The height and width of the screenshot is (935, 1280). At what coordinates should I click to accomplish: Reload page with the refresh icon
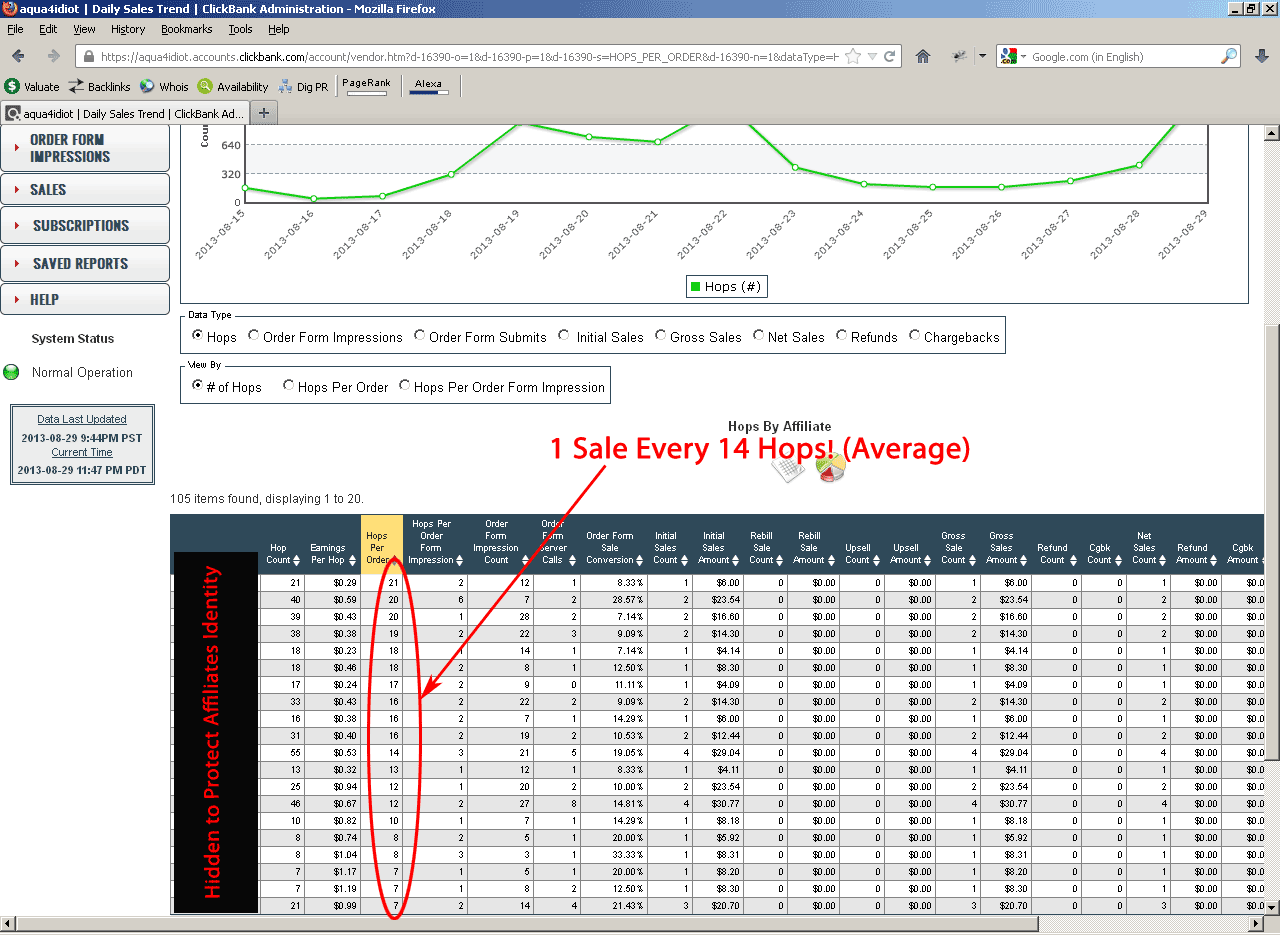click(x=890, y=57)
